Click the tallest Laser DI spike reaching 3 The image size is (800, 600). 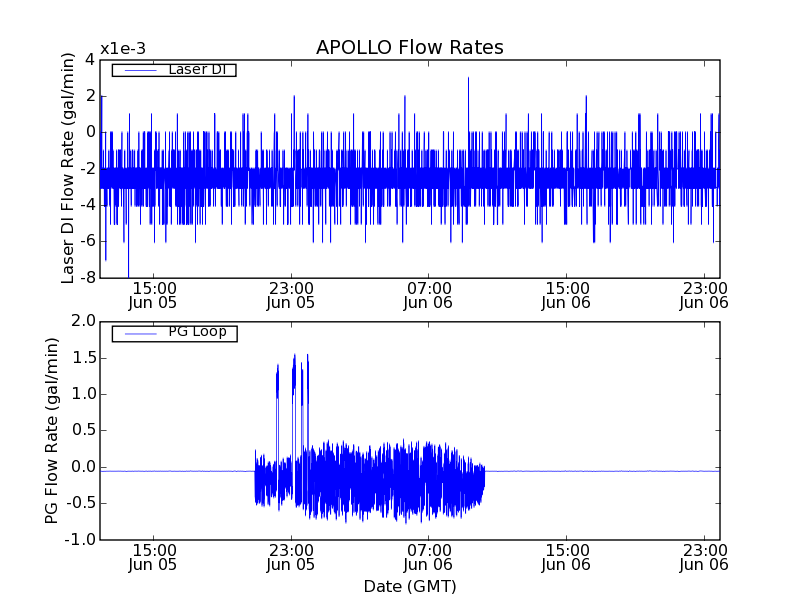point(468,80)
